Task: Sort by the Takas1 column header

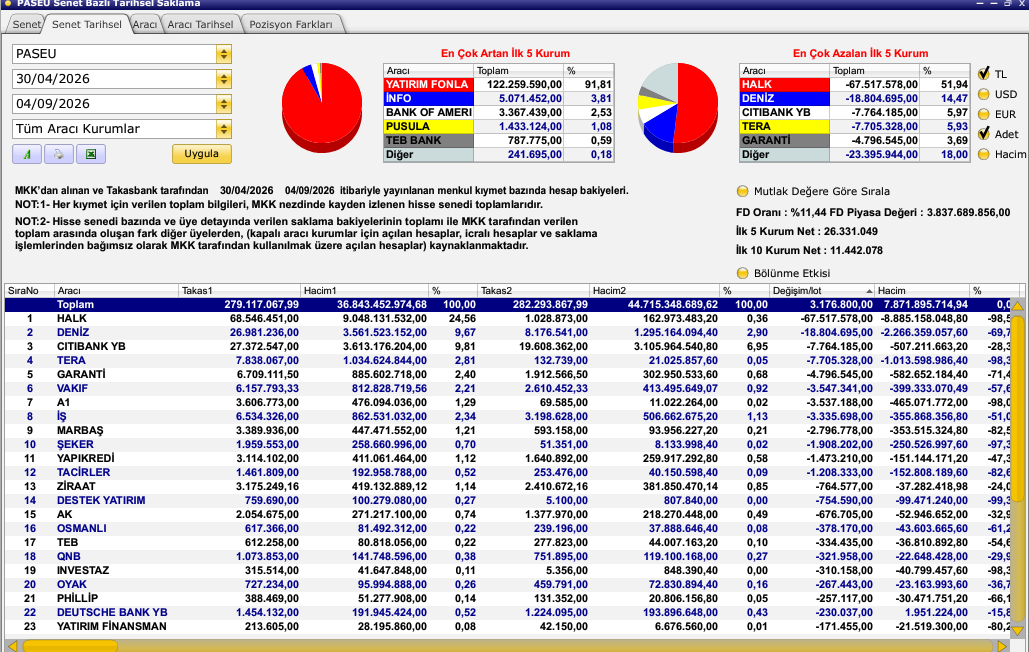Action: pyautogui.click(x=240, y=291)
